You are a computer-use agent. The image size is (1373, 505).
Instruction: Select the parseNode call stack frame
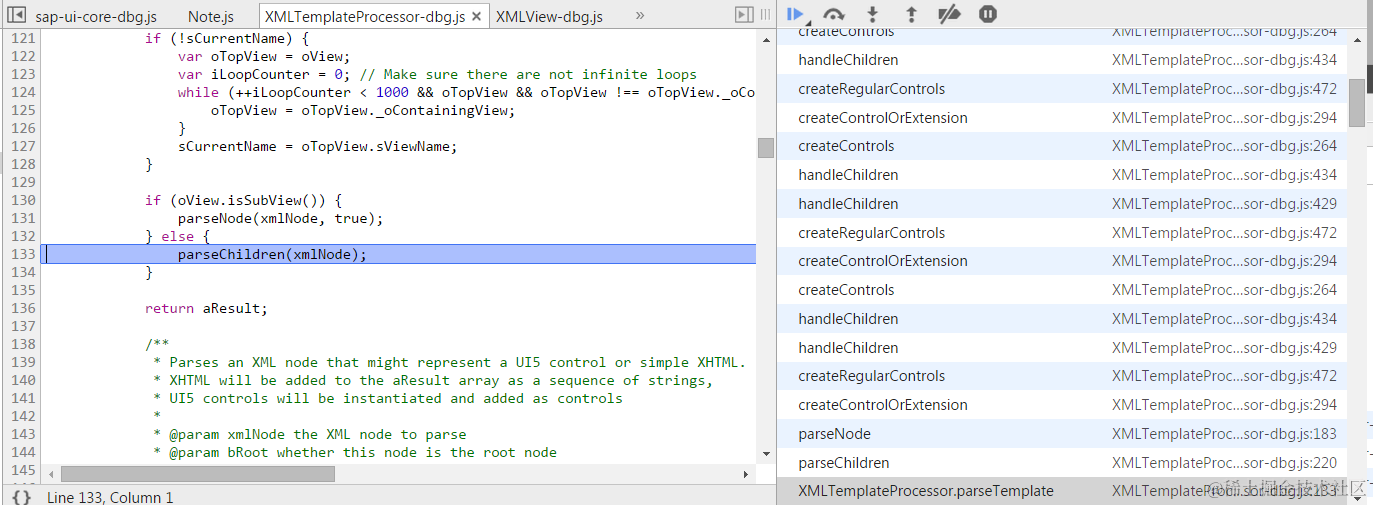click(1062, 434)
